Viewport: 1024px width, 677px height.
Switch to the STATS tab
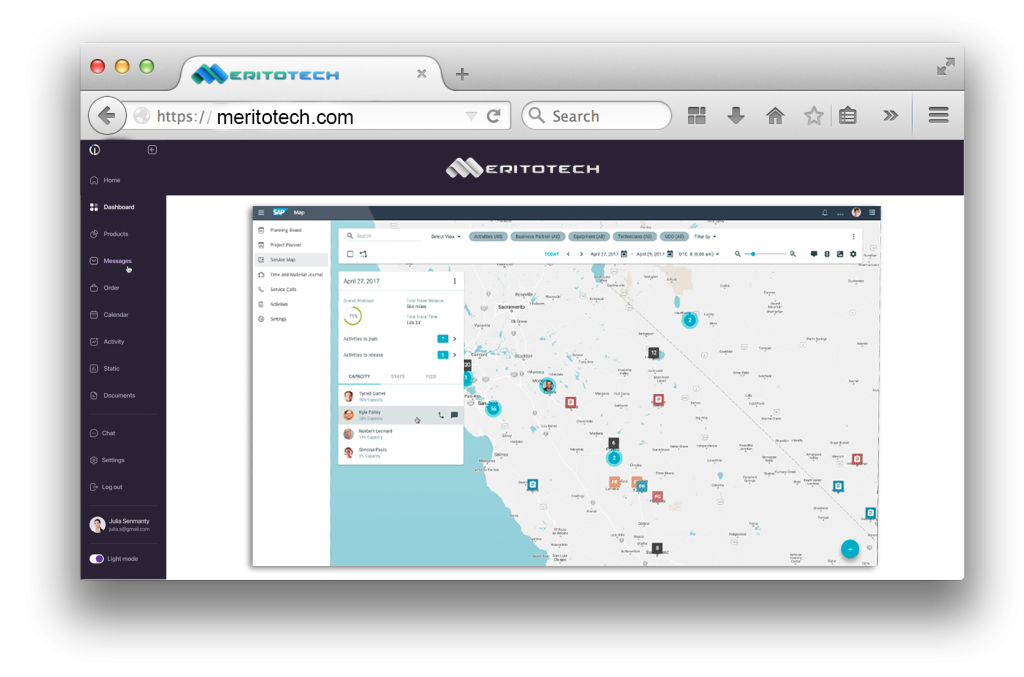point(398,377)
